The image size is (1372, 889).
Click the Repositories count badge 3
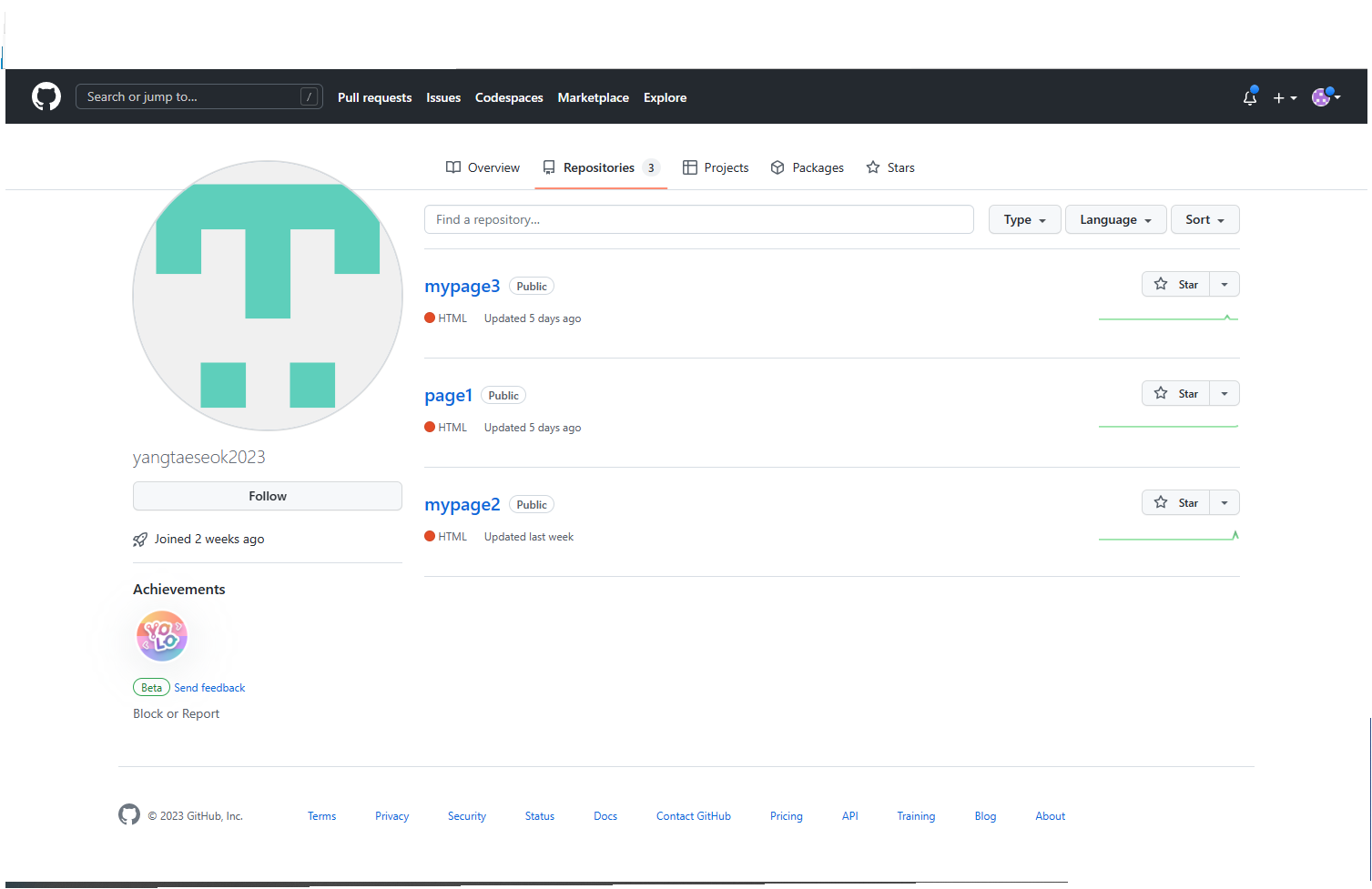[x=651, y=167]
